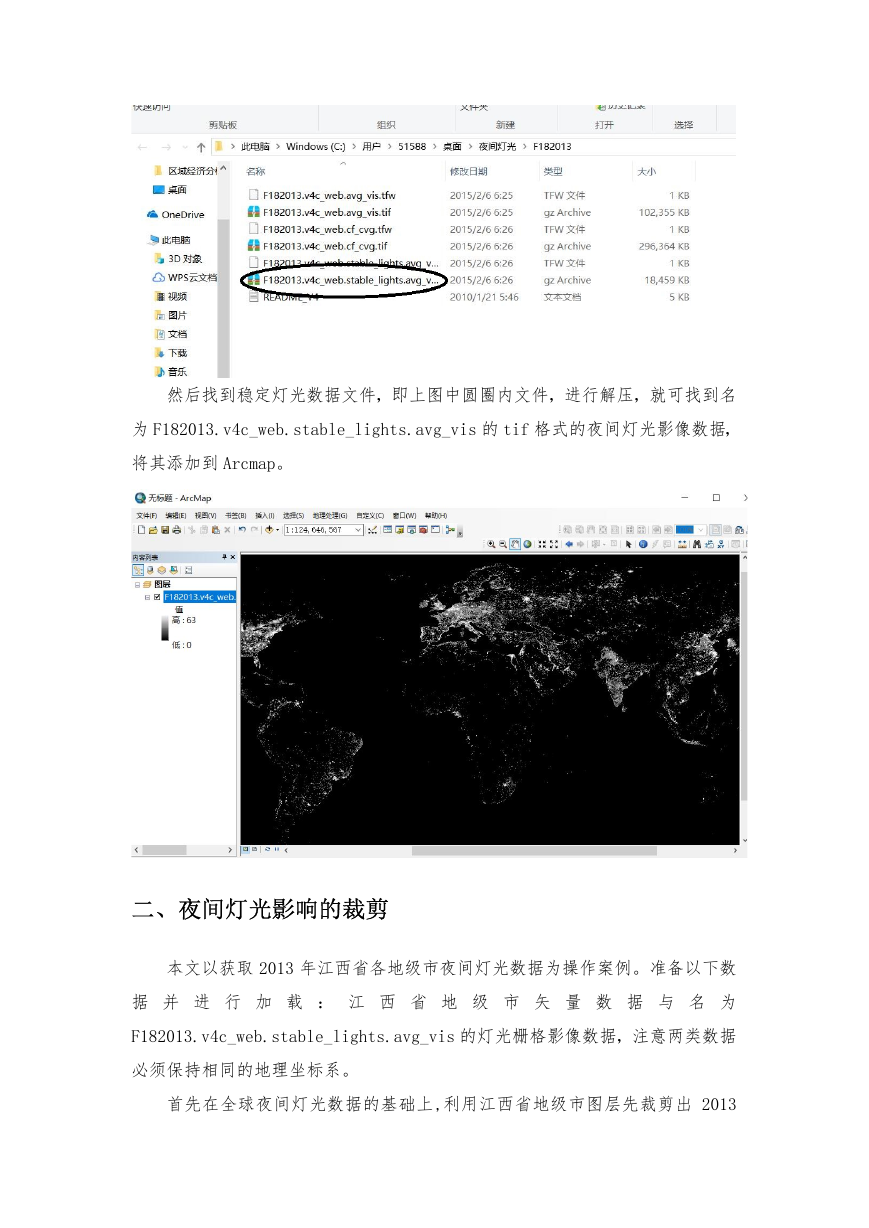Select the Pan hand tool
This screenshot has width=869, height=1228.
(515, 544)
